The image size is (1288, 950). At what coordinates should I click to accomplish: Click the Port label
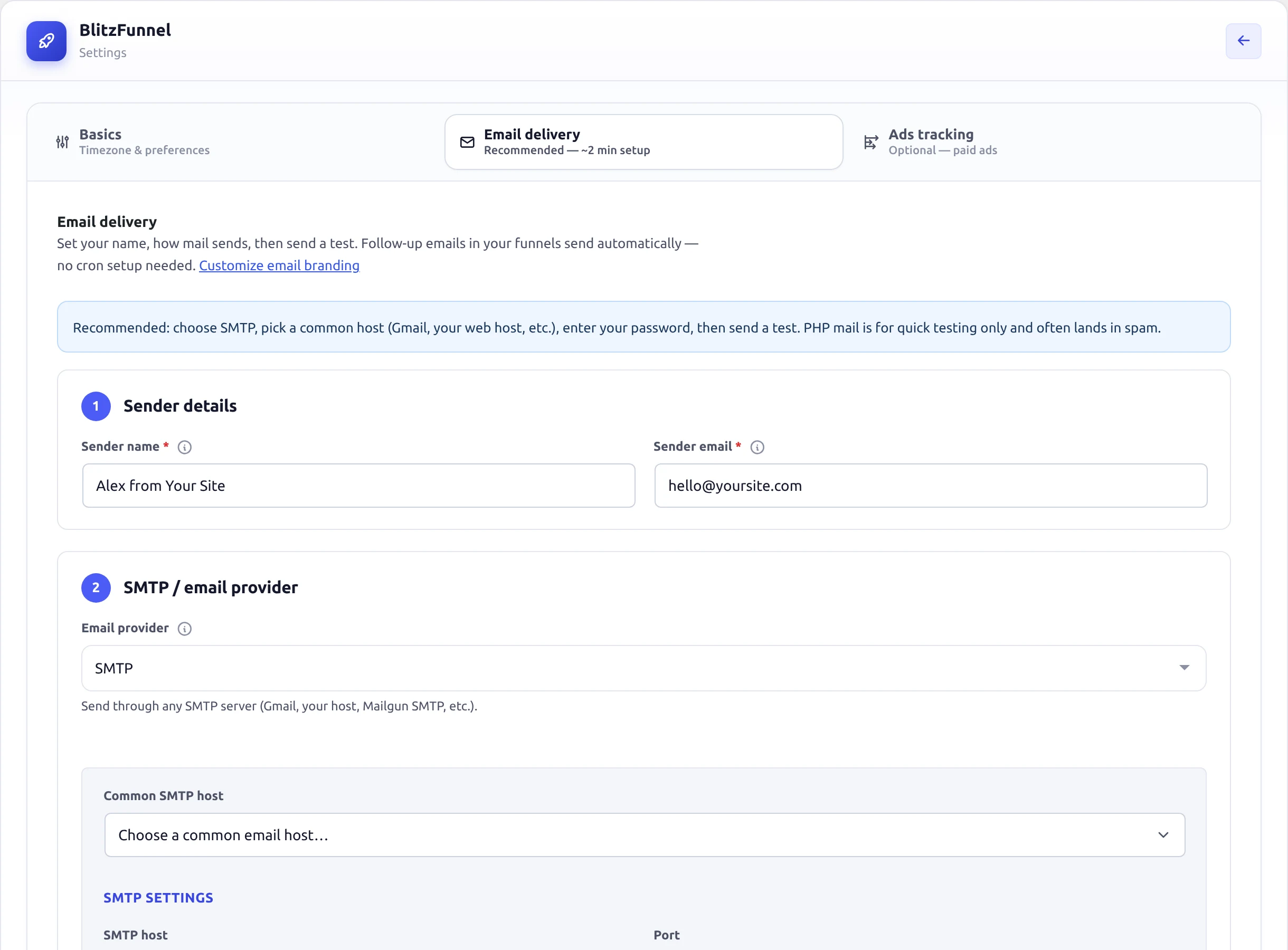[666, 935]
